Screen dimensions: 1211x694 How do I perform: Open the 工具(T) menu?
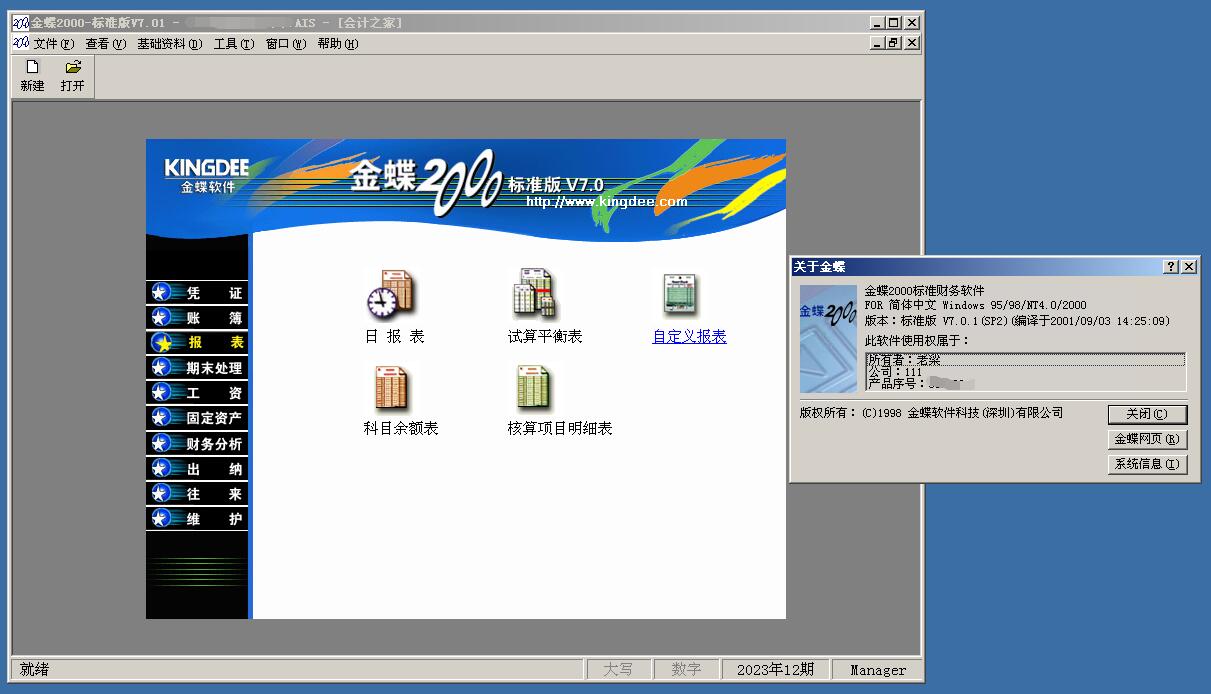click(x=234, y=44)
